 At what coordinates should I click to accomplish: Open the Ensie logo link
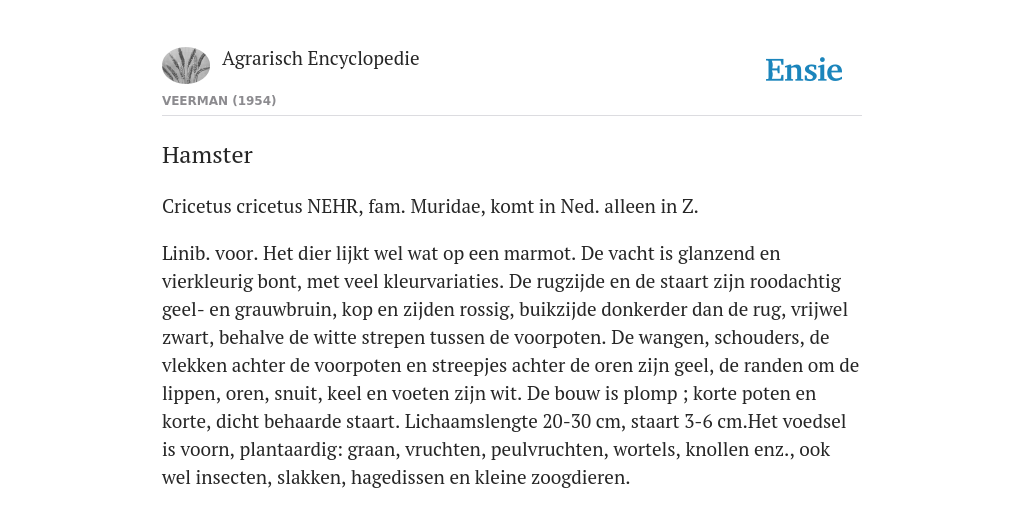804,70
